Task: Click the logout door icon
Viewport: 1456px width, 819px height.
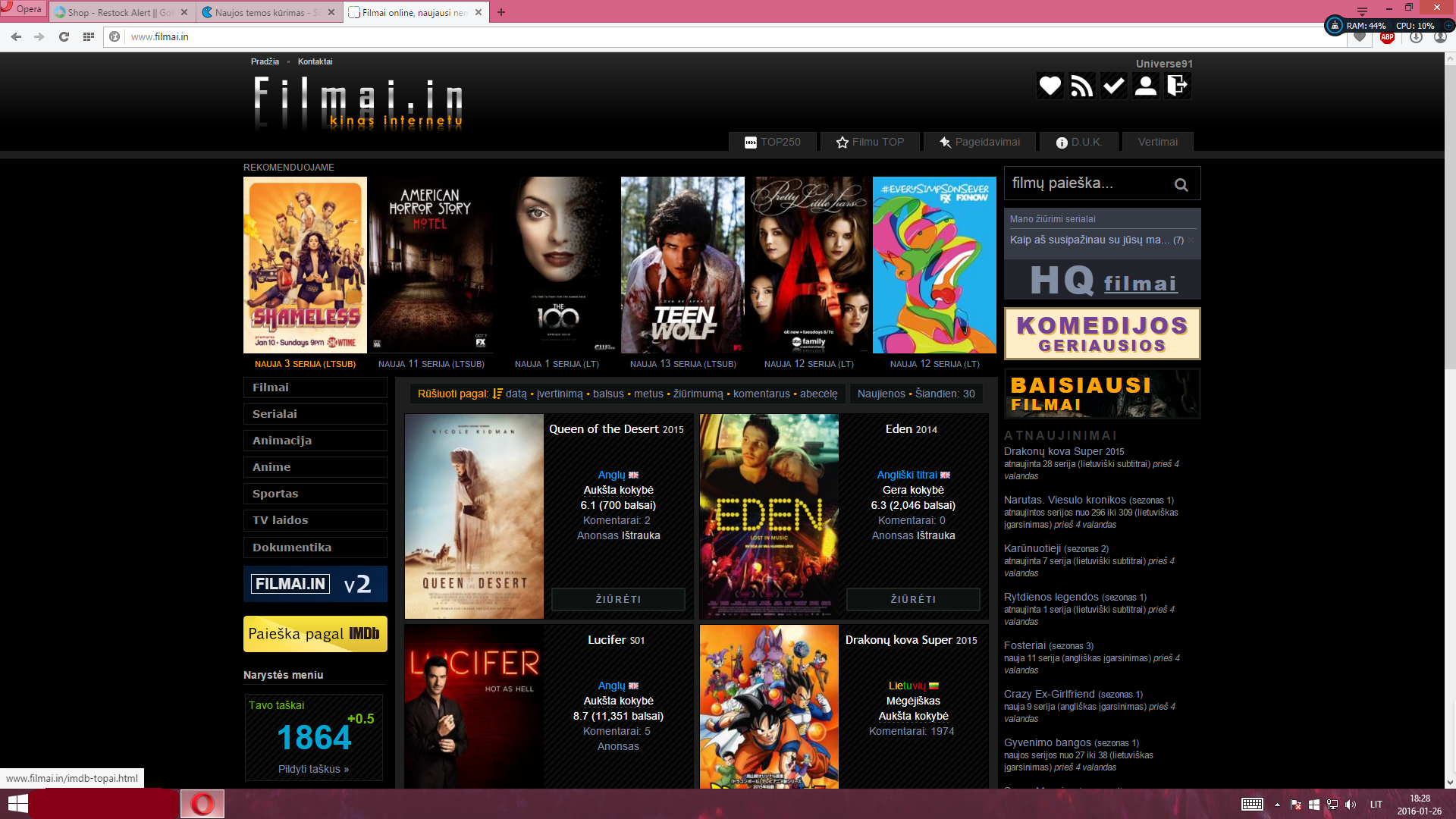Action: 1178,86
